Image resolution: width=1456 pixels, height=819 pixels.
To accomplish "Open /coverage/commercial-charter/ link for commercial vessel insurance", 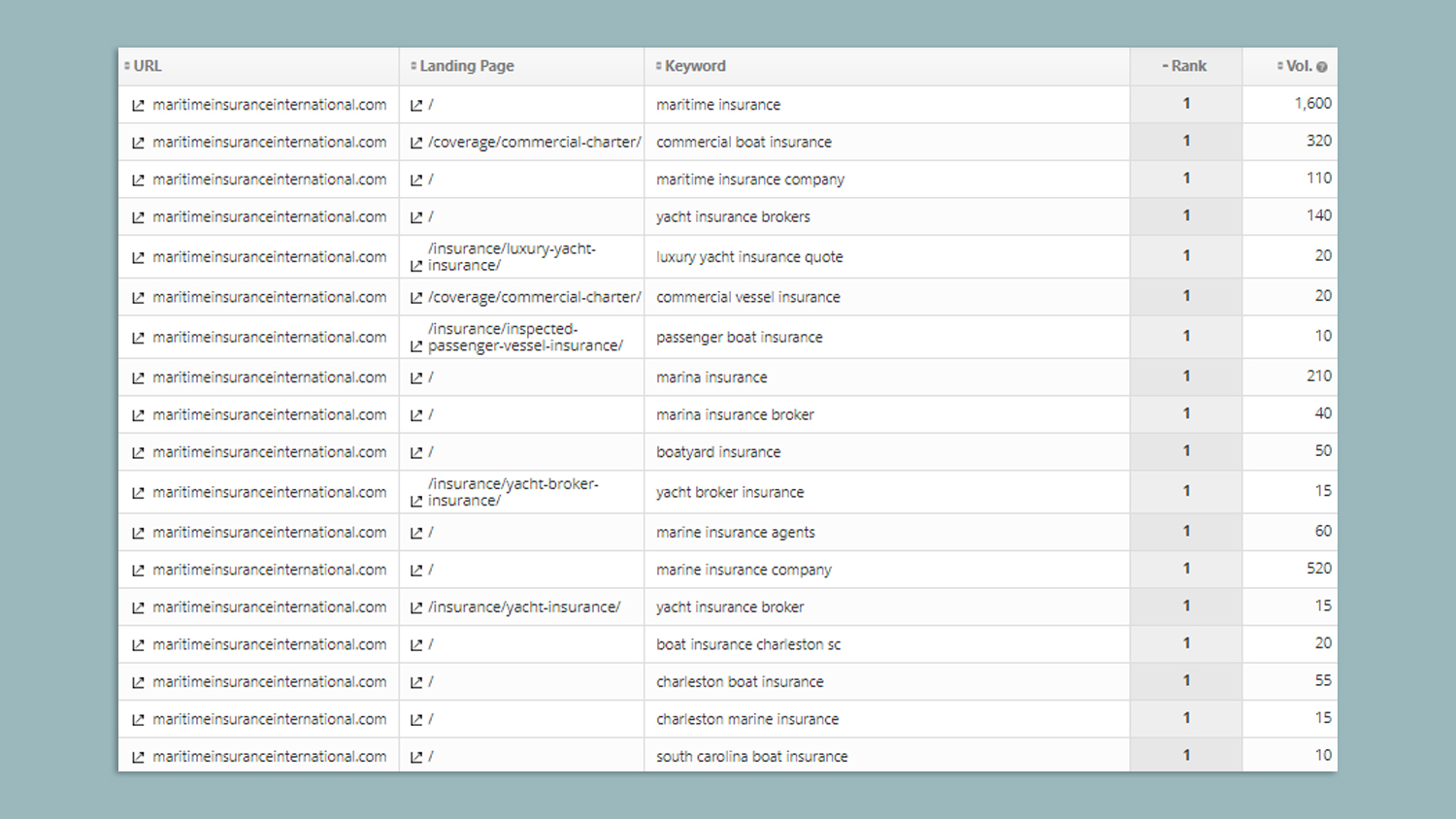I will (x=535, y=297).
